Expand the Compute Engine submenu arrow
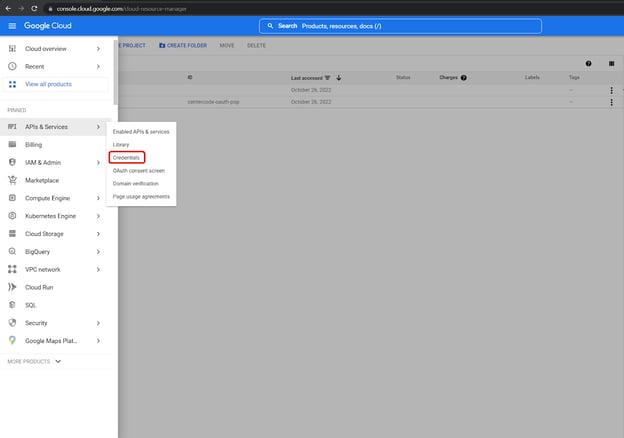 [98, 198]
